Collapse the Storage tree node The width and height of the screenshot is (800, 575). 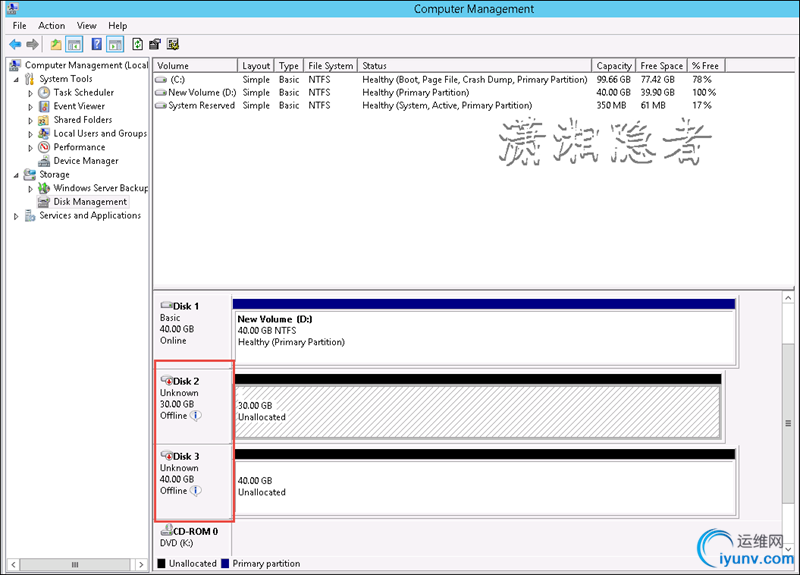pos(17,175)
